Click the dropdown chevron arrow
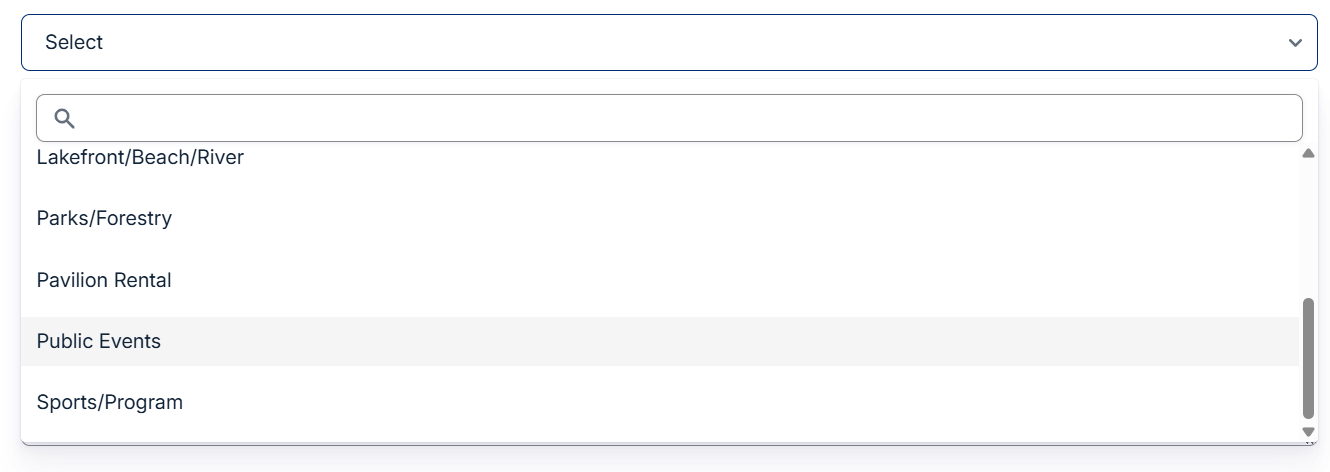The image size is (1330, 472). point(1295,43)
